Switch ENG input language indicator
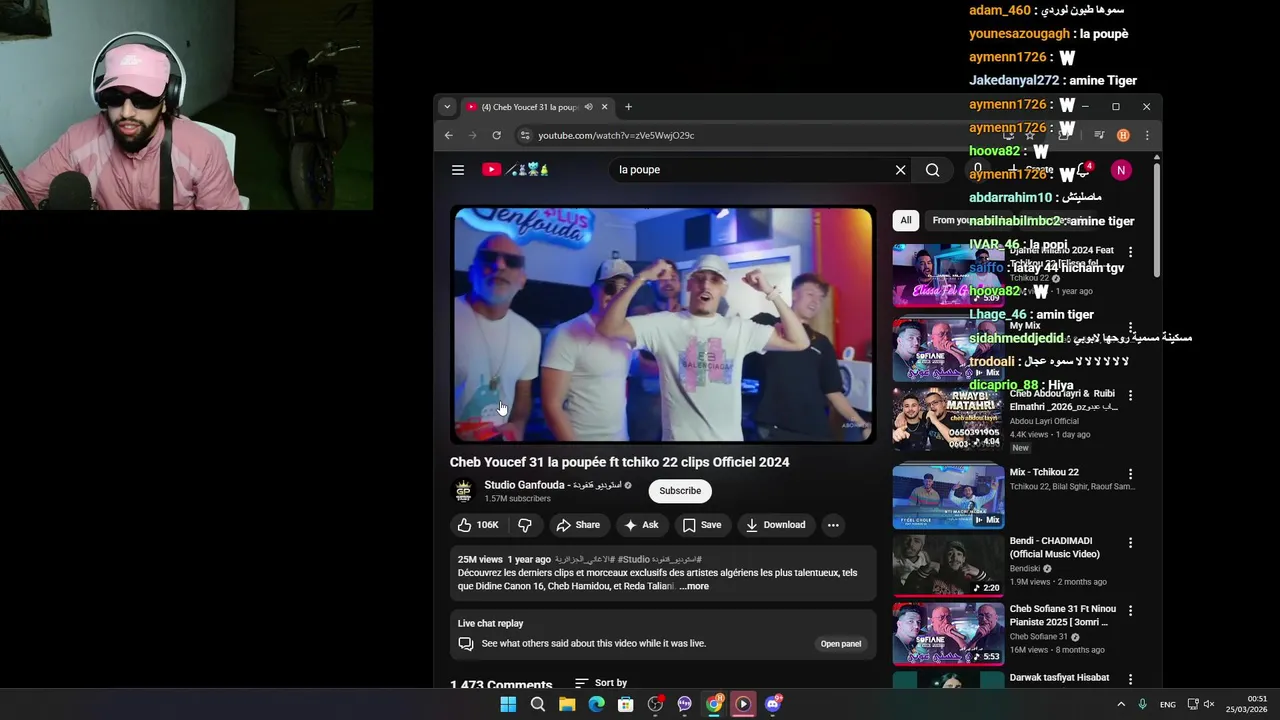This screenshot has width=1280, height=720. tap(1168, 704)
